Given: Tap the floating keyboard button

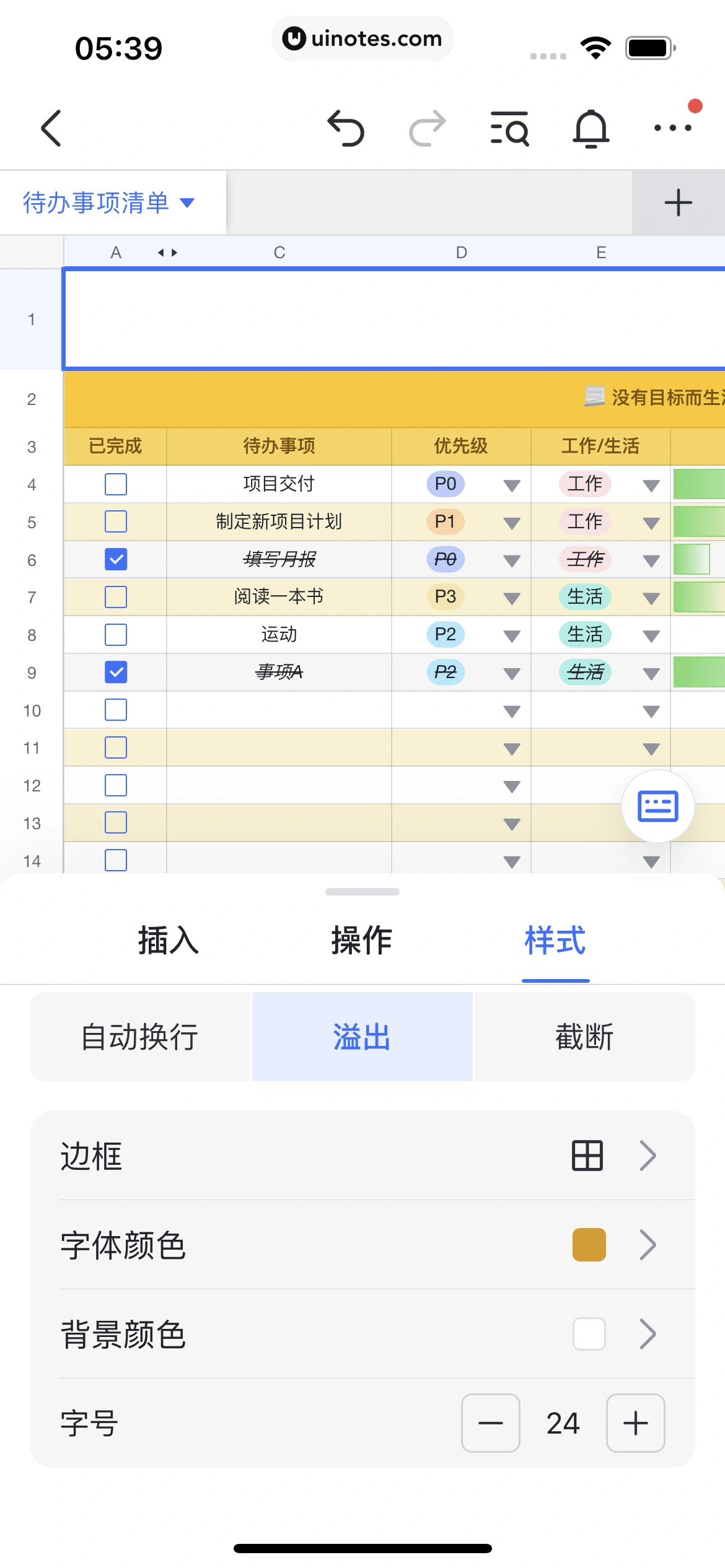Looking at the screenshot, I should pyautogui.click(x=658, y=806).
